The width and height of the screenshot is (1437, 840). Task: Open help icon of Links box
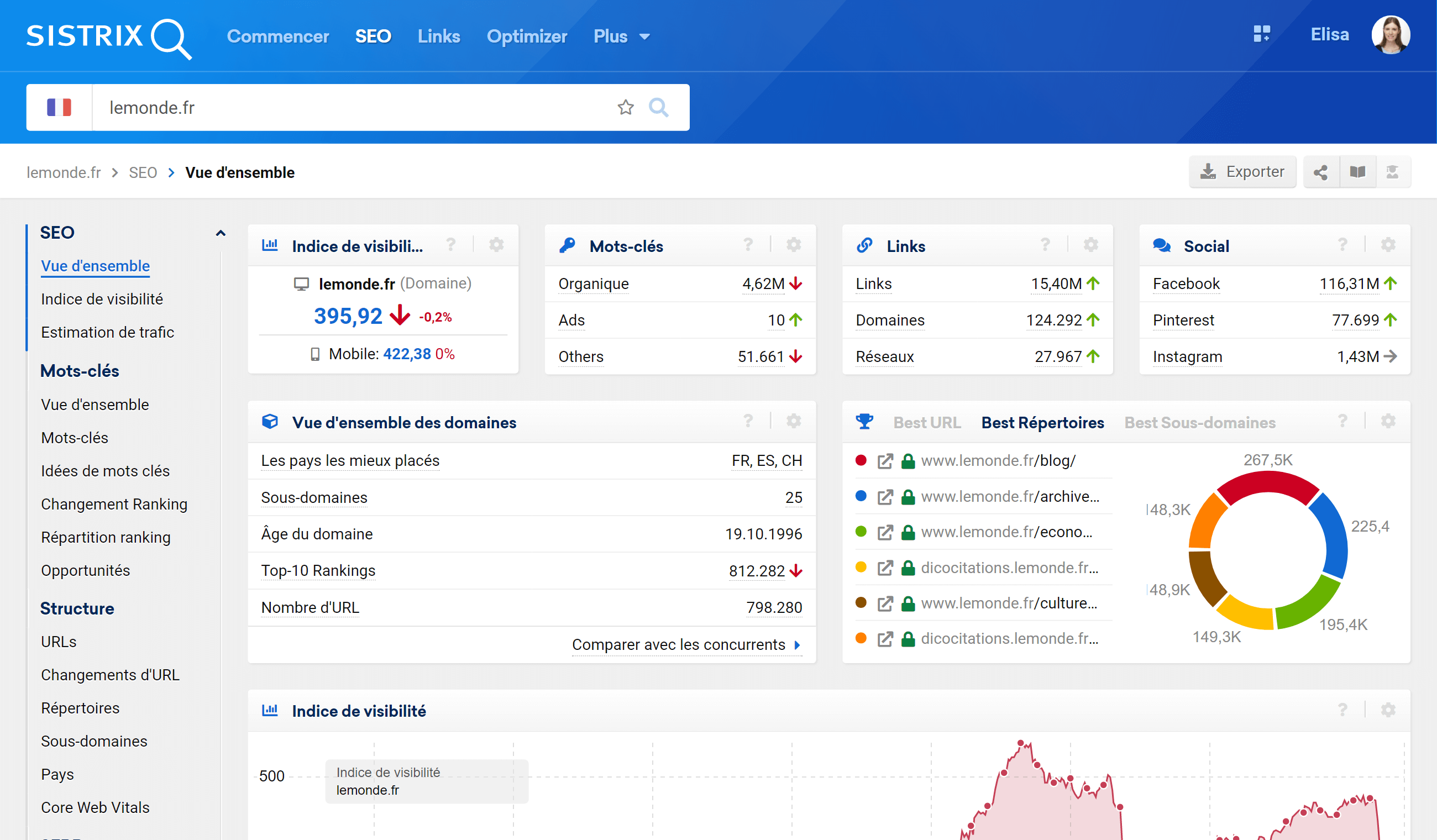(1045, 245)
